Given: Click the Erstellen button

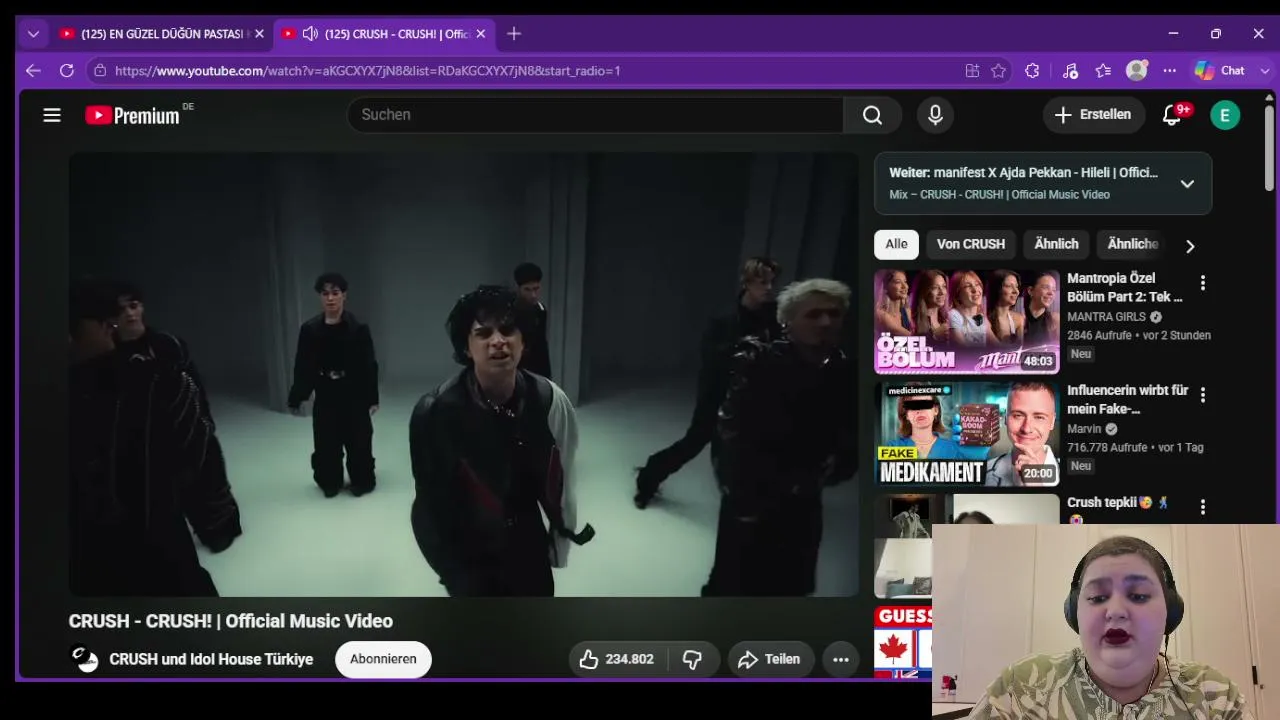Looking at the screenshot, I should tap(1092, 115).
